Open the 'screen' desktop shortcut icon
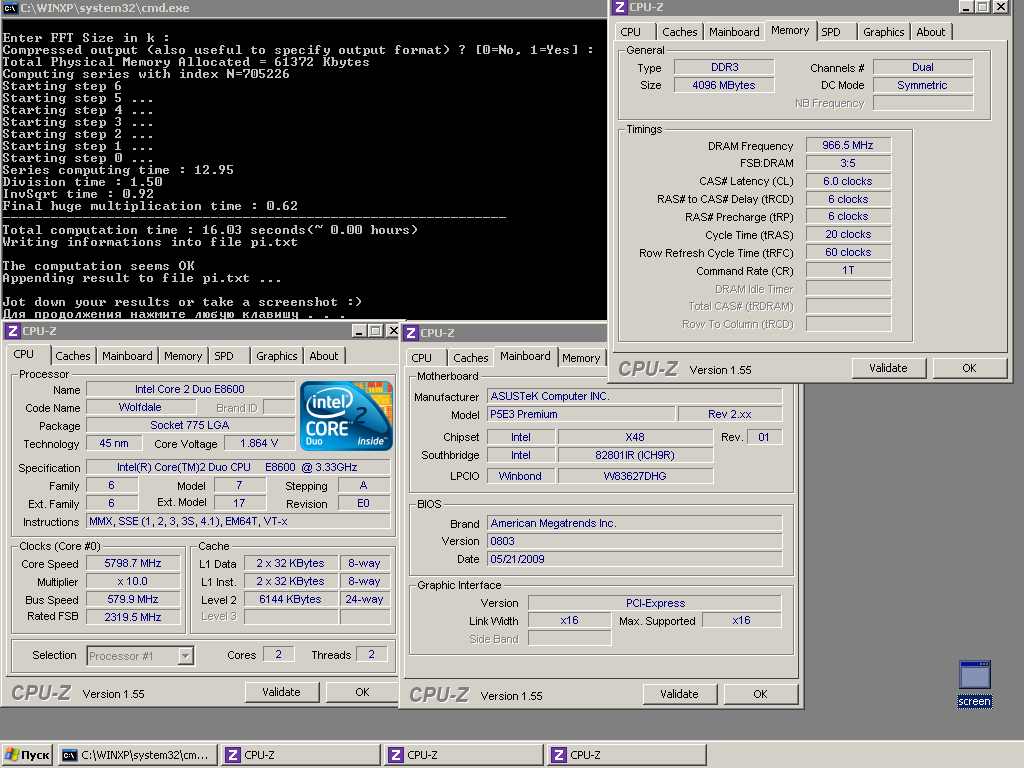Viewport: 1024px width, 768px height. pos(974,683)
